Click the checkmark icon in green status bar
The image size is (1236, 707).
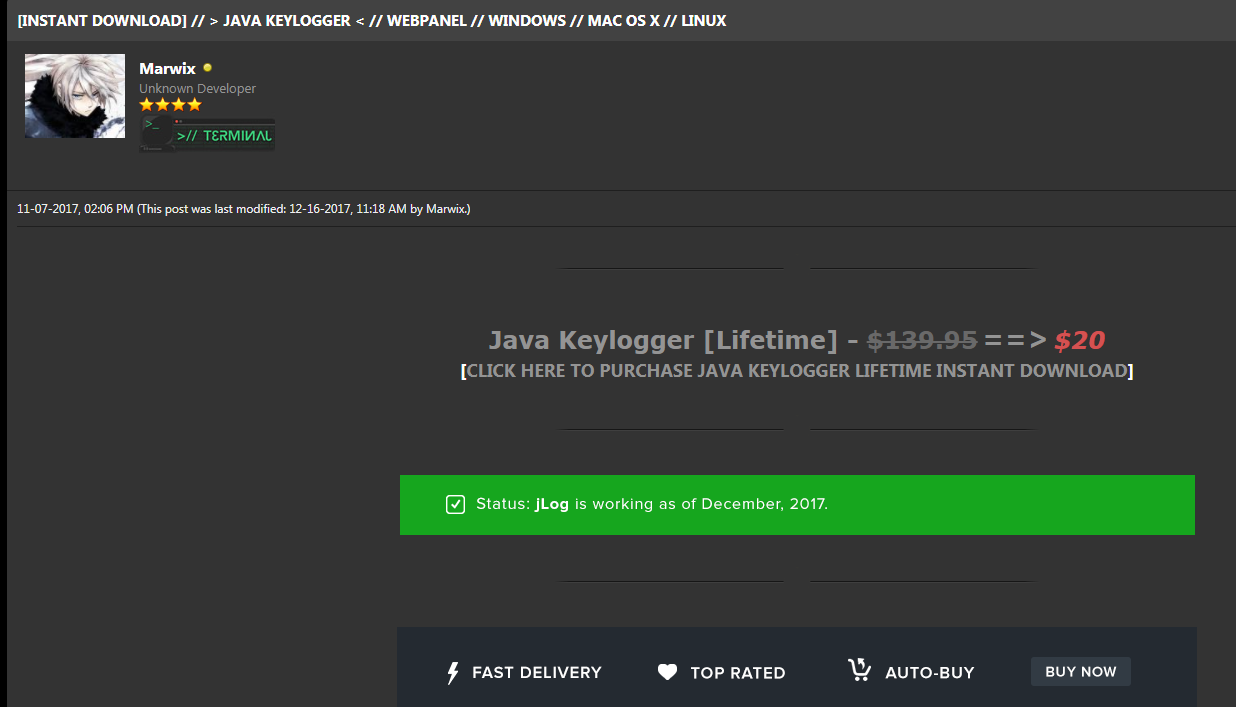point(455,504)
